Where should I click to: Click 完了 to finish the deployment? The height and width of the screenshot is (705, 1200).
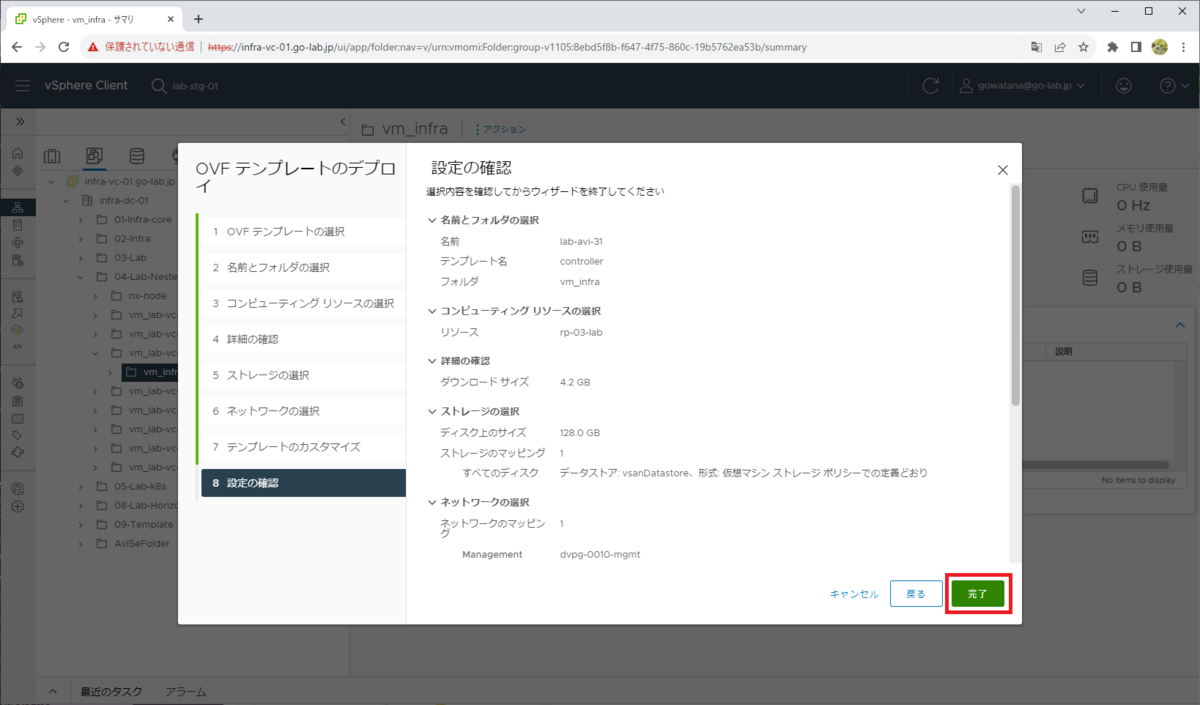(x=977, y=594)
